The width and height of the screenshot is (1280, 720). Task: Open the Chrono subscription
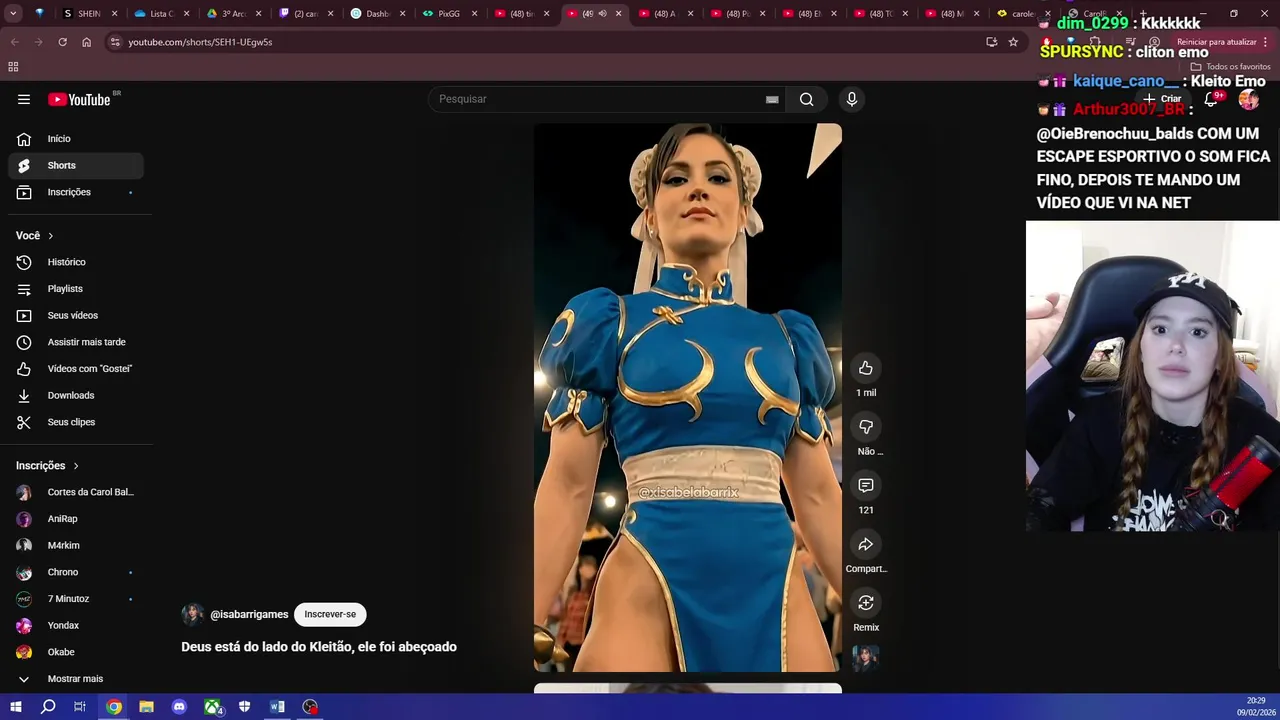click(76, 572)
